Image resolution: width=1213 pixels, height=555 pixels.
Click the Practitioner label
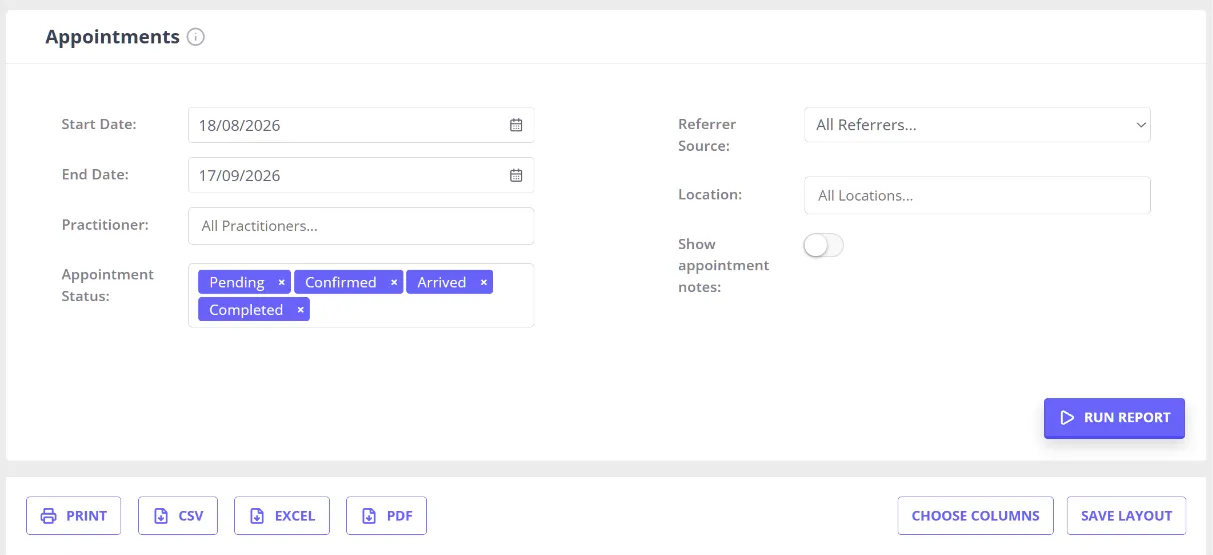[105, 225]
